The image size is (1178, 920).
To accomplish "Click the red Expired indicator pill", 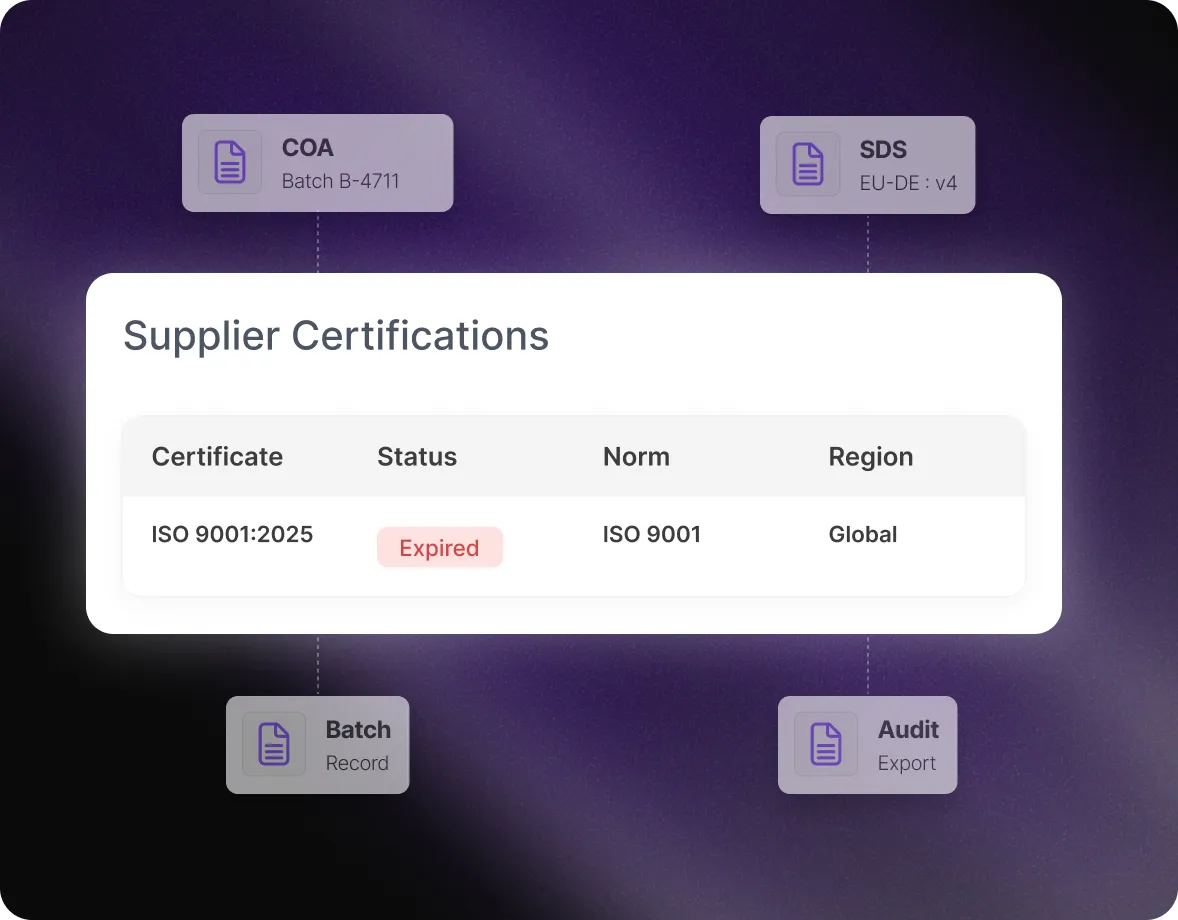I will [x=440, y=547].
